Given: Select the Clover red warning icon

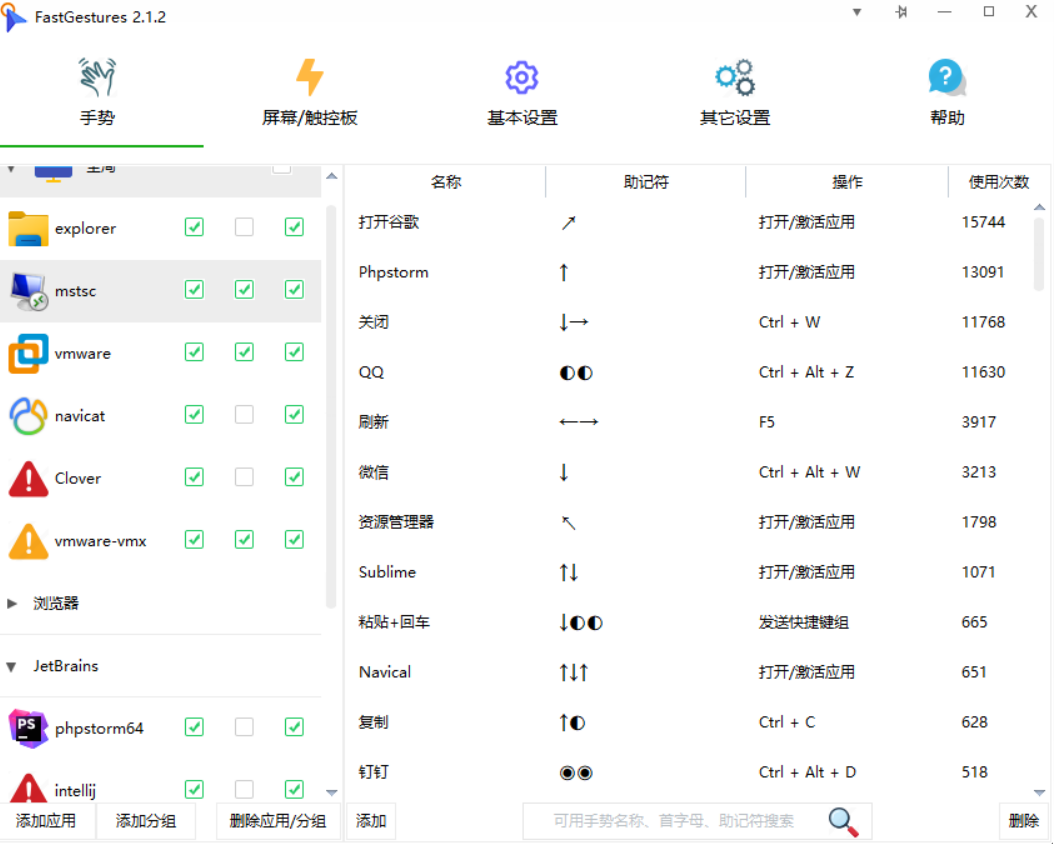Looking at the screenshot, I should pos(28,478).
